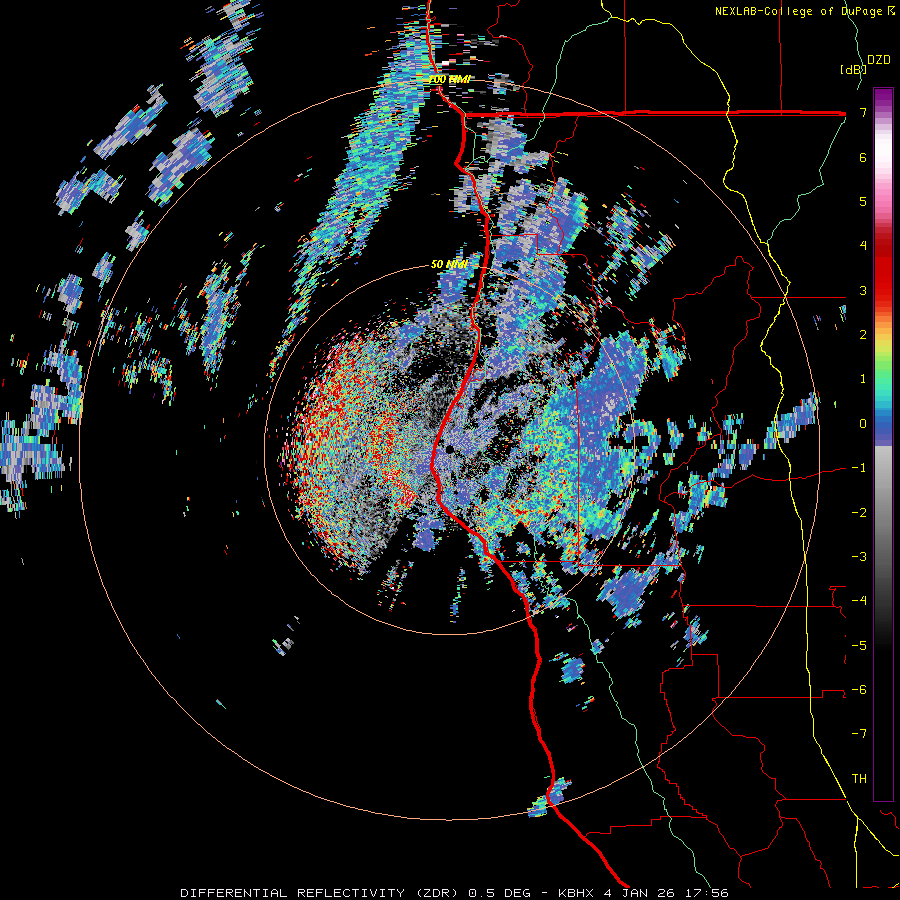Select the -7 value on the color scale
The height and width of the screenshot is (900, 900).
tap(859, 734)
